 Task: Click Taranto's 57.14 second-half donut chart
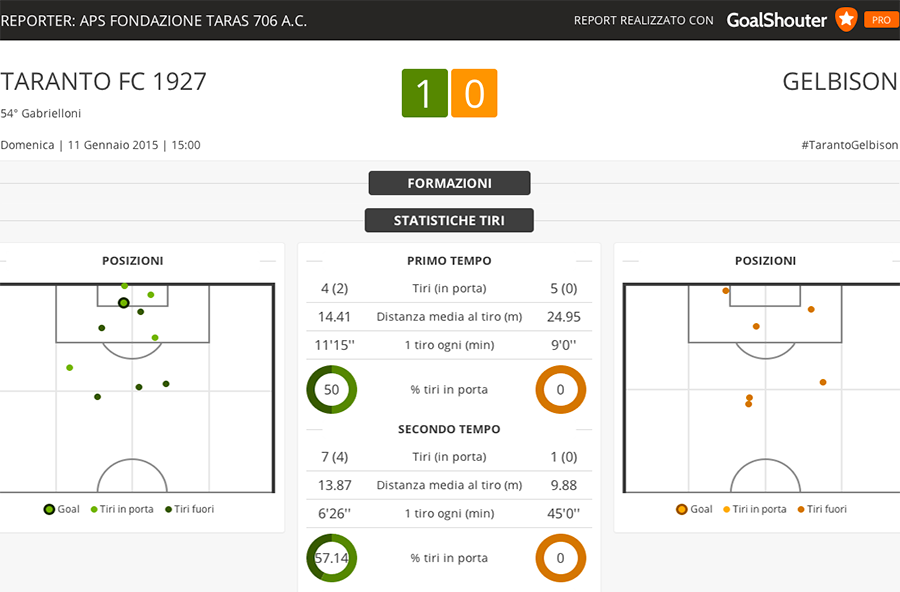[332, 558]
